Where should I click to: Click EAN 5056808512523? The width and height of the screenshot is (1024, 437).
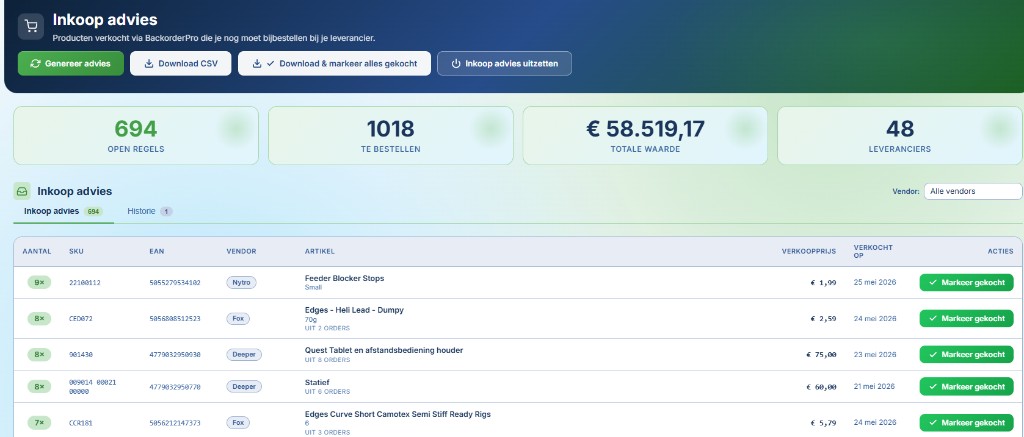tap(175, 319)
